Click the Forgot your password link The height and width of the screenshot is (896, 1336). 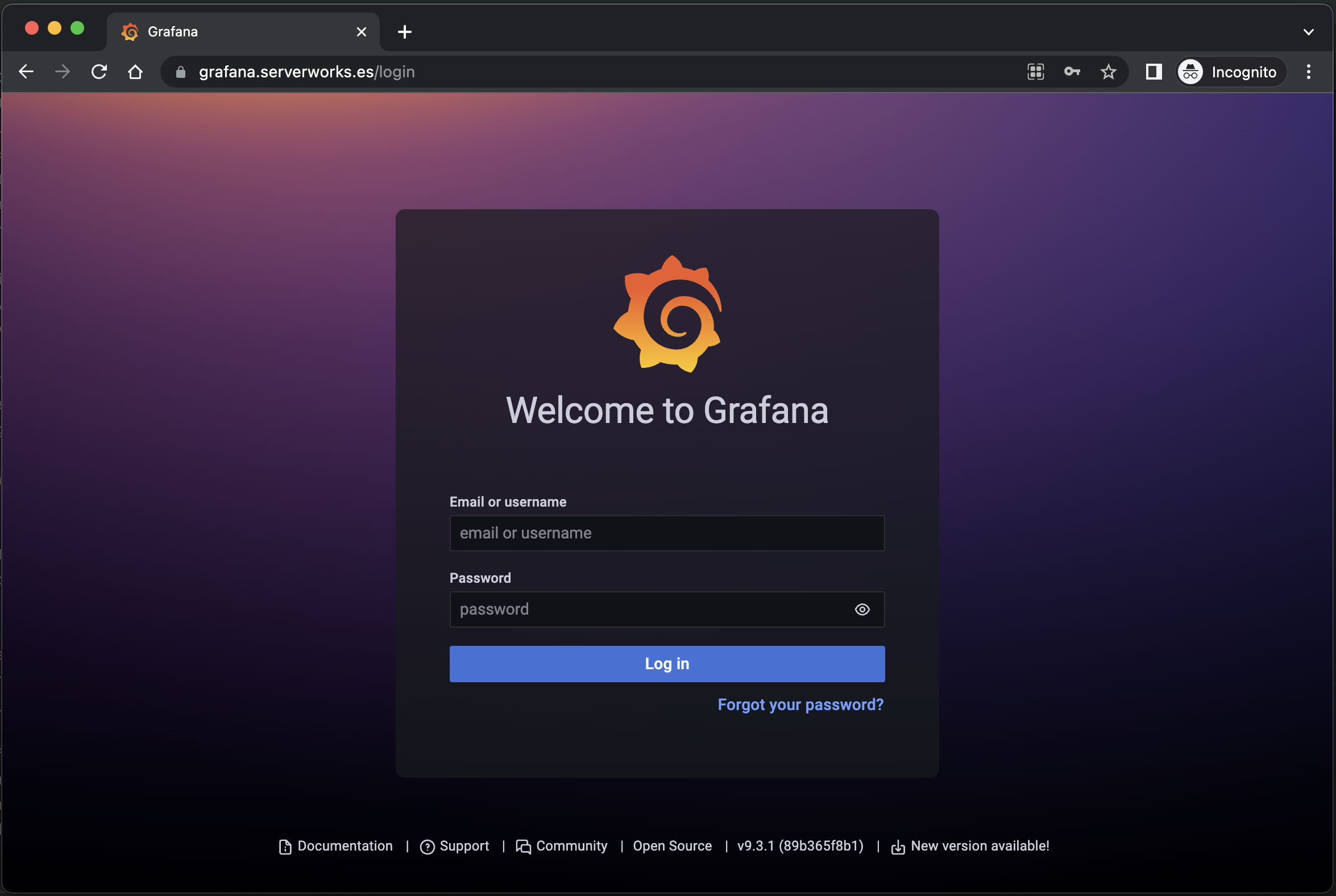(800, 704)
